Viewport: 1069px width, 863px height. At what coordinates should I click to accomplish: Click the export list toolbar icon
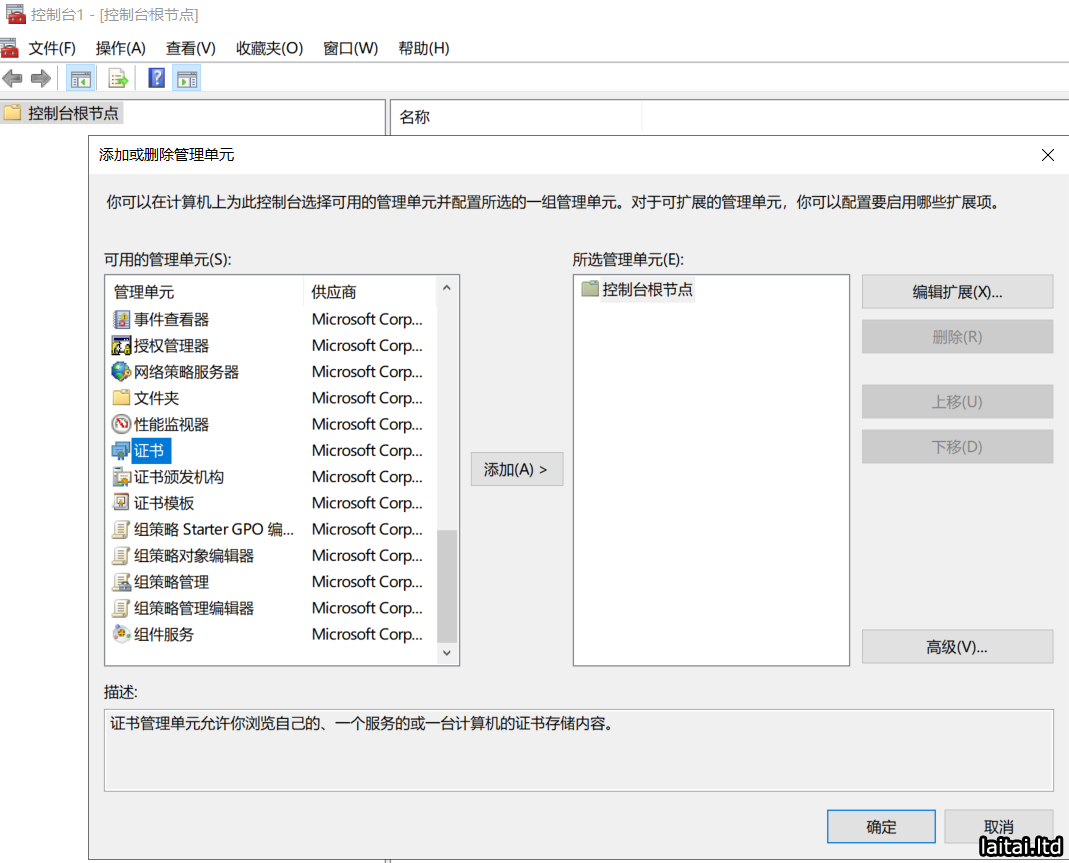(118, 78)
